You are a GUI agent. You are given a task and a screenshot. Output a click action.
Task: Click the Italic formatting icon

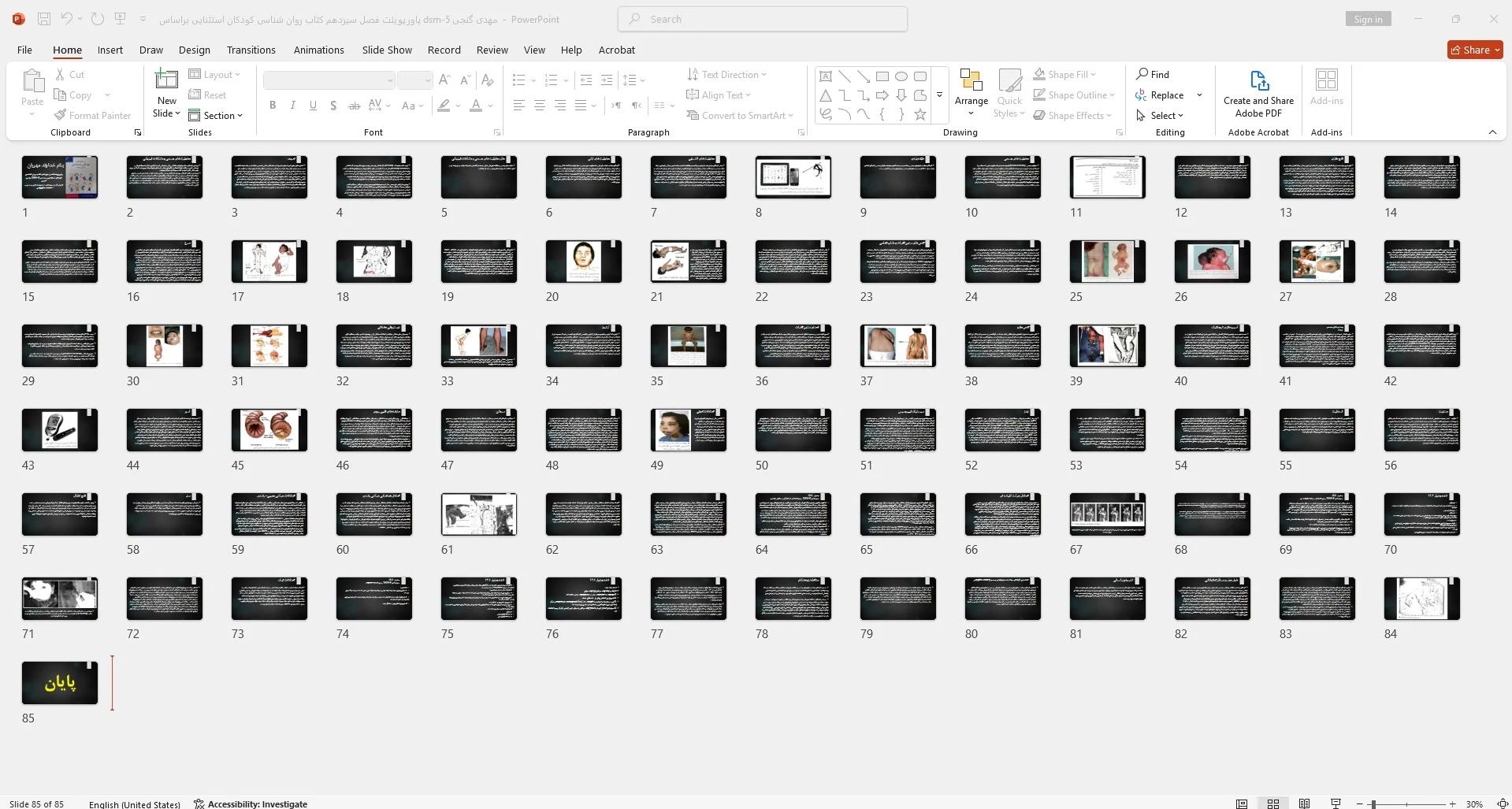tap(293, 105)
